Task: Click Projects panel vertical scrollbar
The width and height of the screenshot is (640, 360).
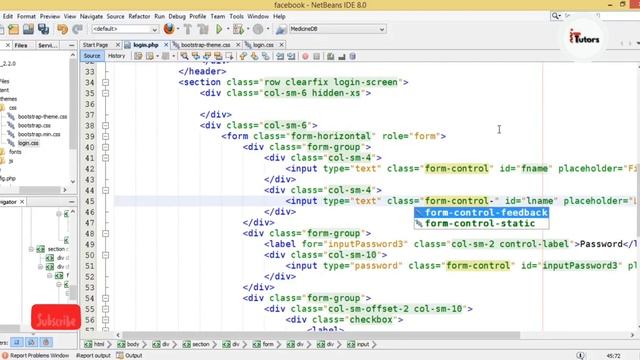Action: pyautogui.click(x=73, y=104)
